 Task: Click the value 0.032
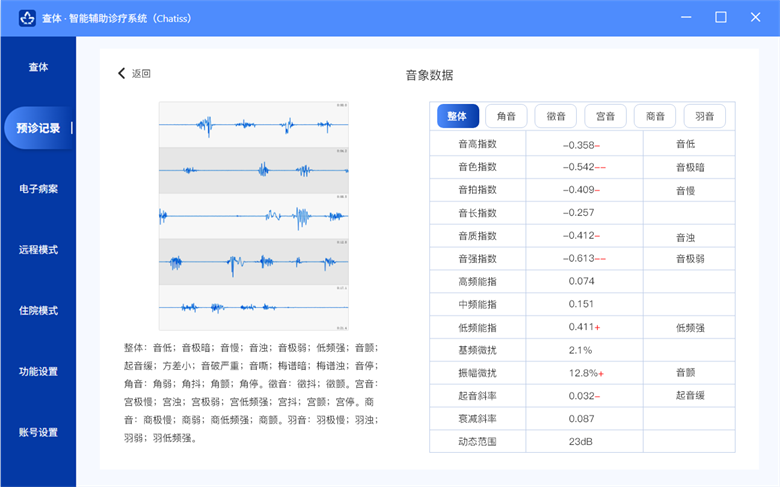(582, 396)
